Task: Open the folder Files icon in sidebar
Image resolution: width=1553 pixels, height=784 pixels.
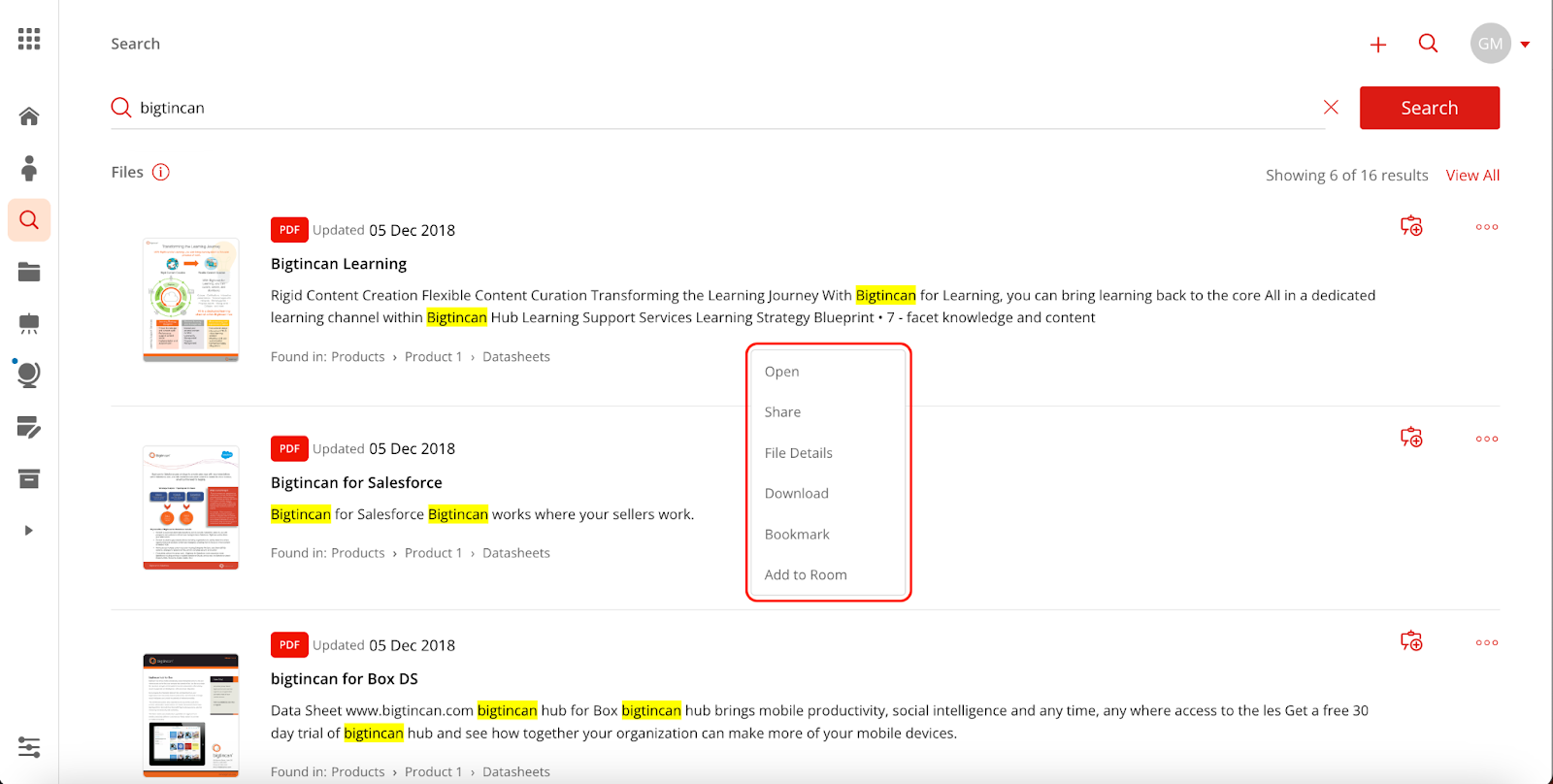Action: pos(29,273)
